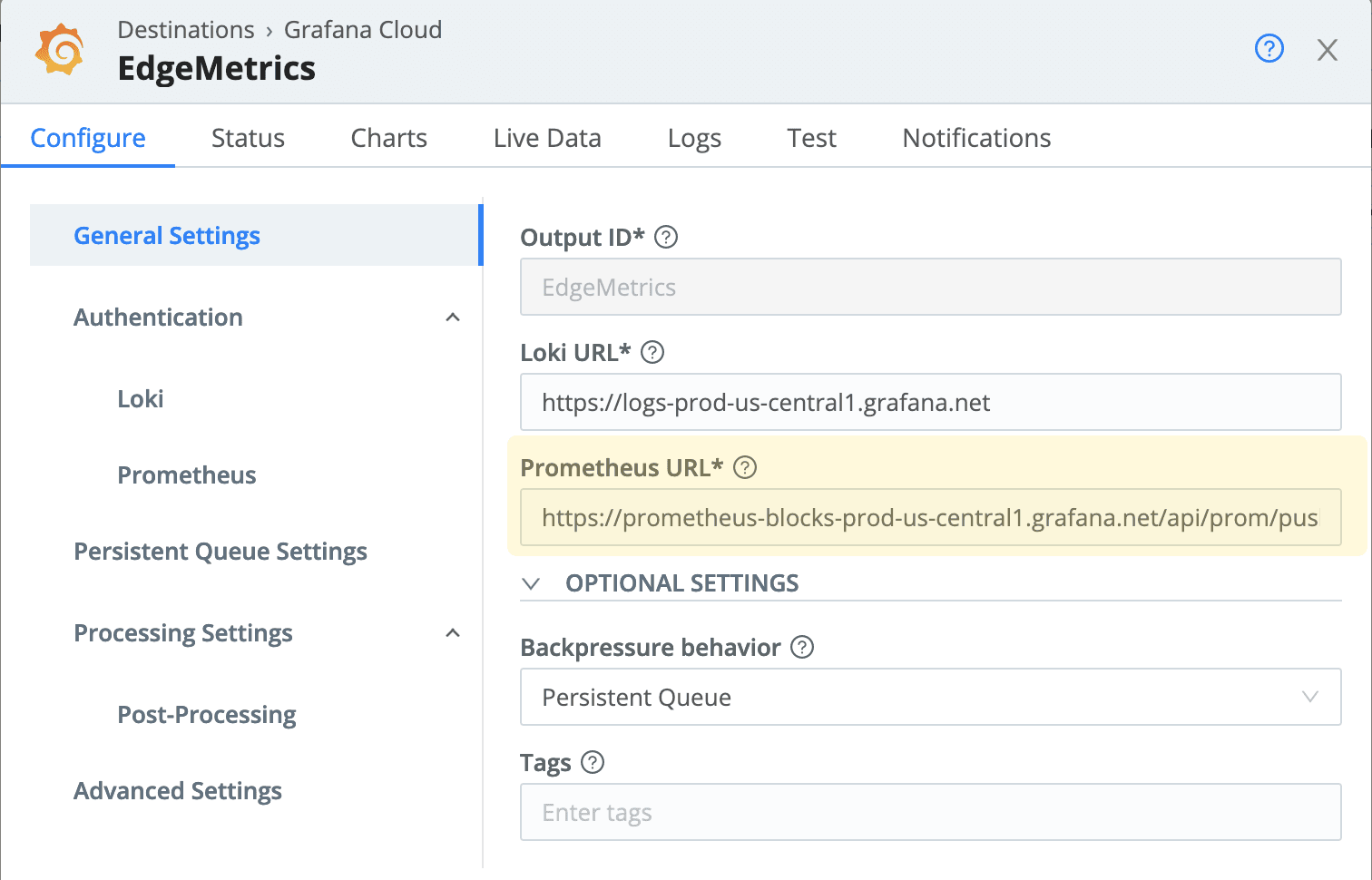Focus the Enter tags input field

(930, 812)
